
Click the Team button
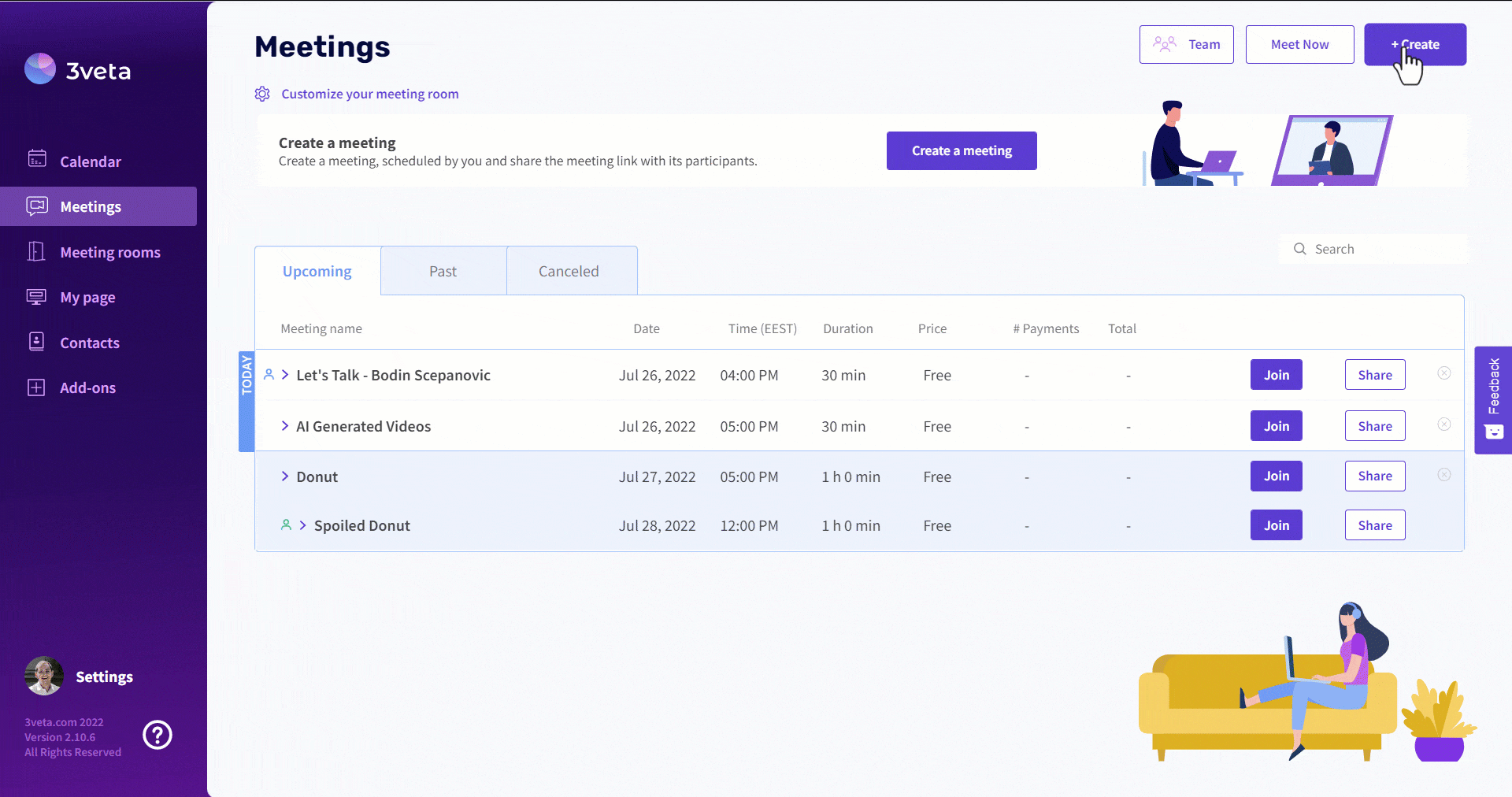coord(1187,44)
